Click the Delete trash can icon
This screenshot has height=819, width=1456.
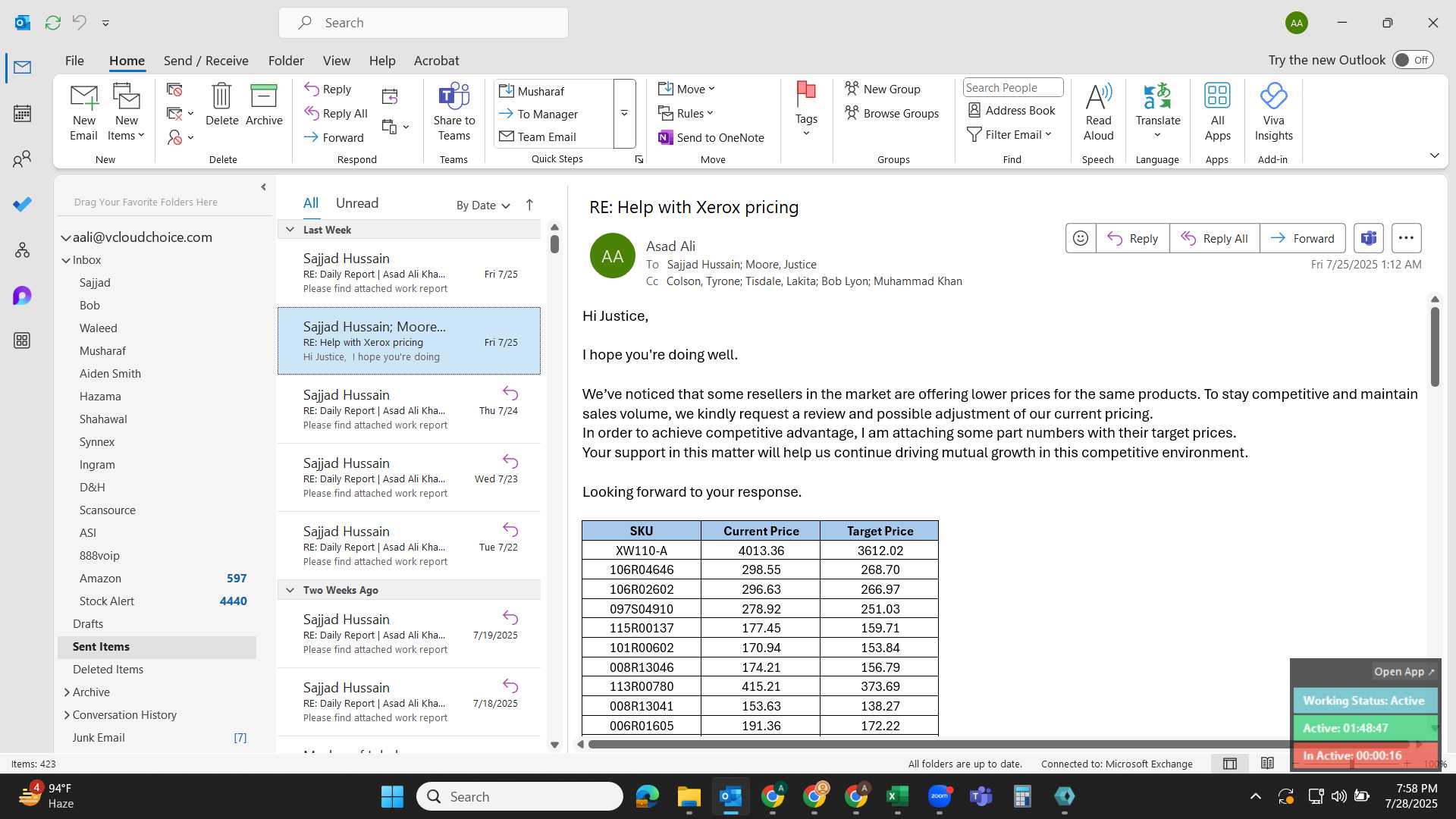(221, 105)
